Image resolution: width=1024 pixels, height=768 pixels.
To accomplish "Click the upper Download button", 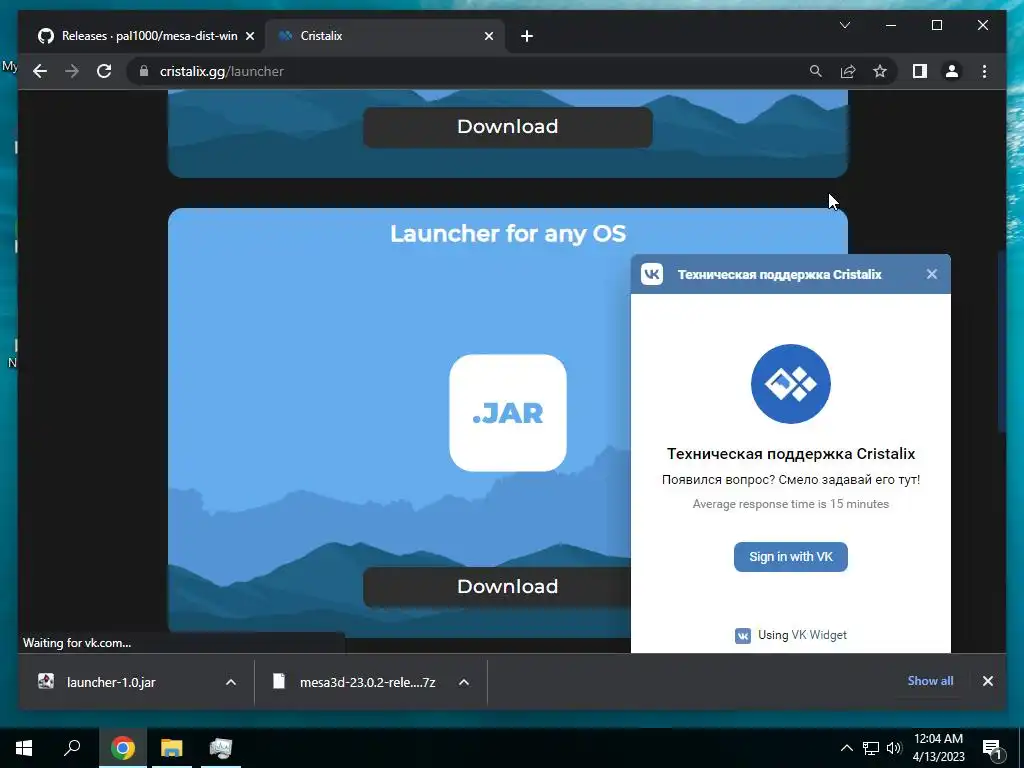I will tap(507, 127).
